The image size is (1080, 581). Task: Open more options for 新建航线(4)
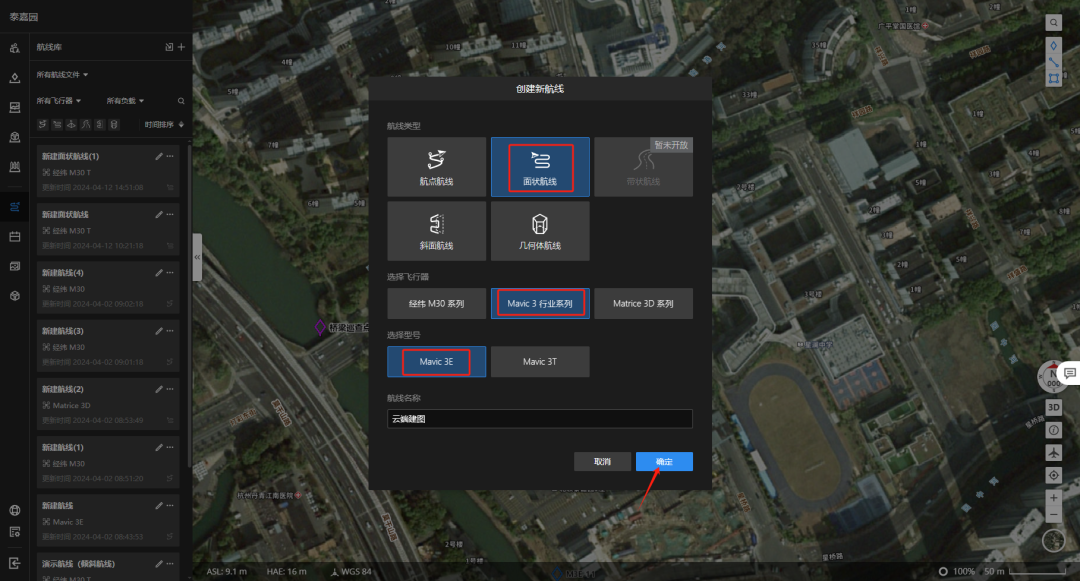(x=170, y=273)
